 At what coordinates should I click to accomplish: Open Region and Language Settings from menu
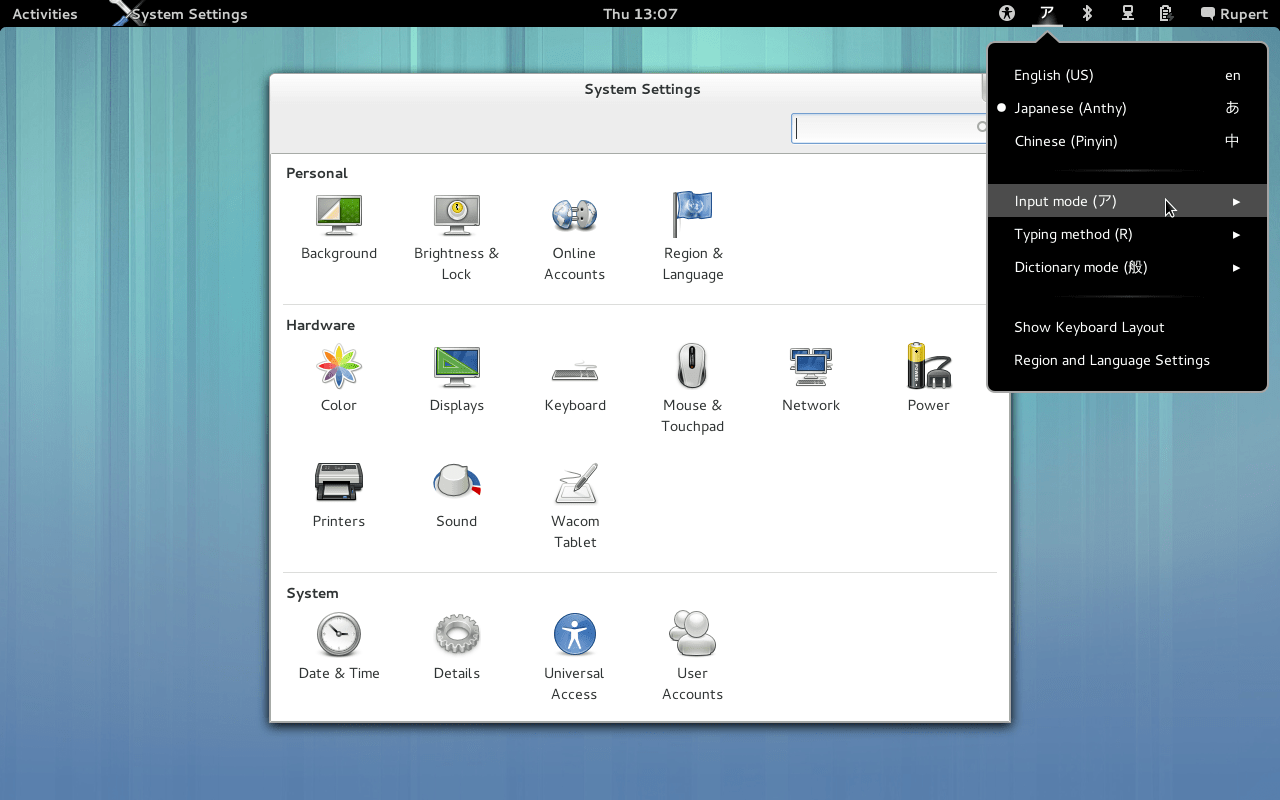pos(1127,360)
